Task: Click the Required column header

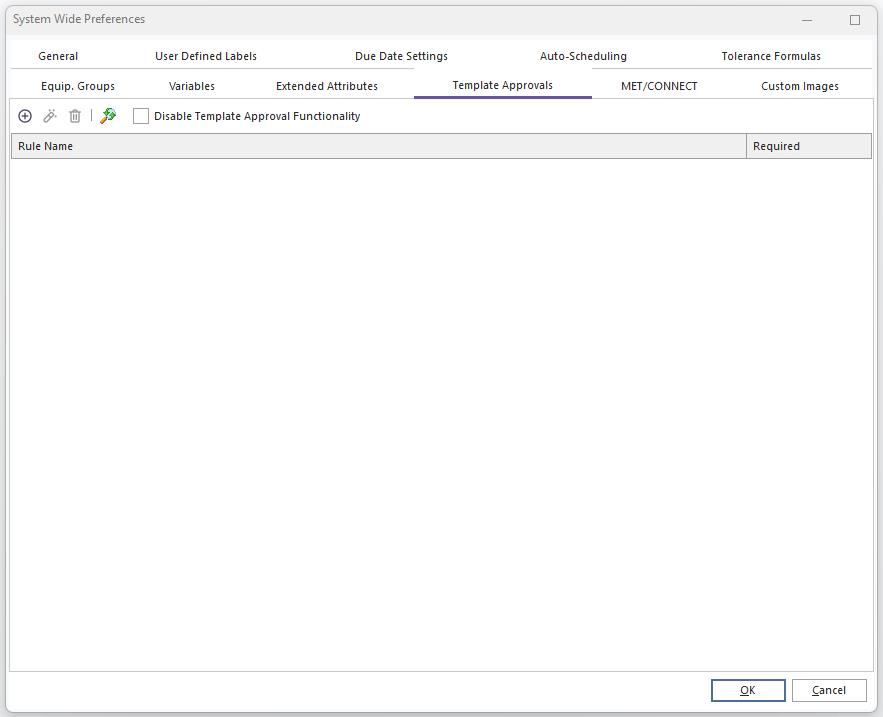Action: click(x=808, y=146)
